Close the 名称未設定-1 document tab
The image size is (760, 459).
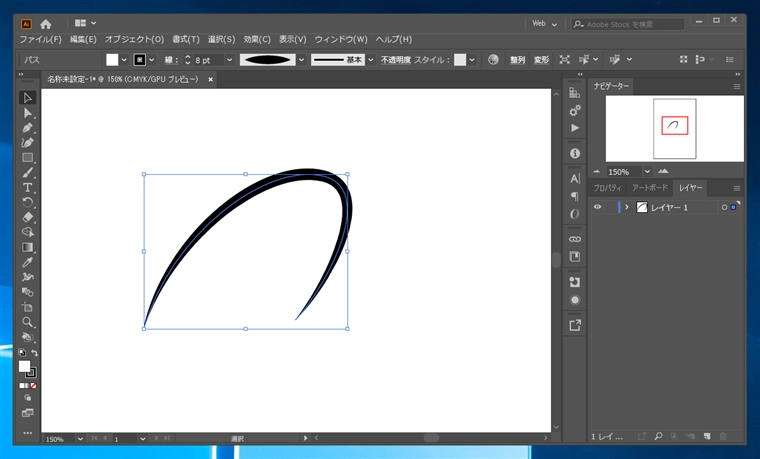point(210,79)
